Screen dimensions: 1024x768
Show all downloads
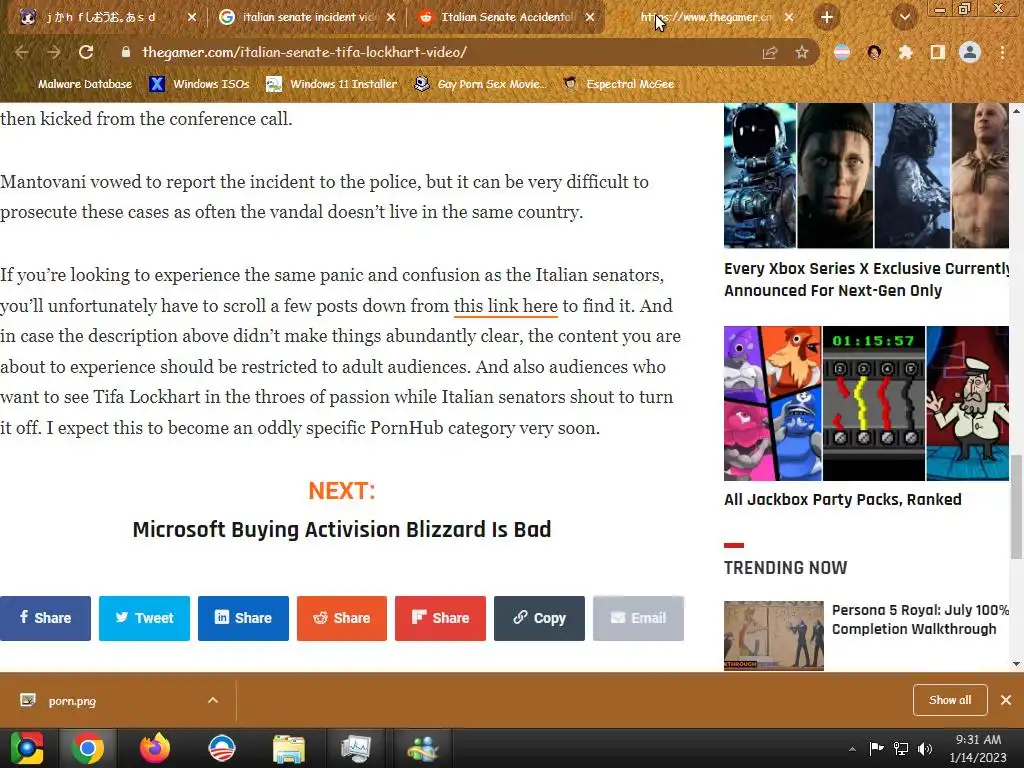coord(950,700)
